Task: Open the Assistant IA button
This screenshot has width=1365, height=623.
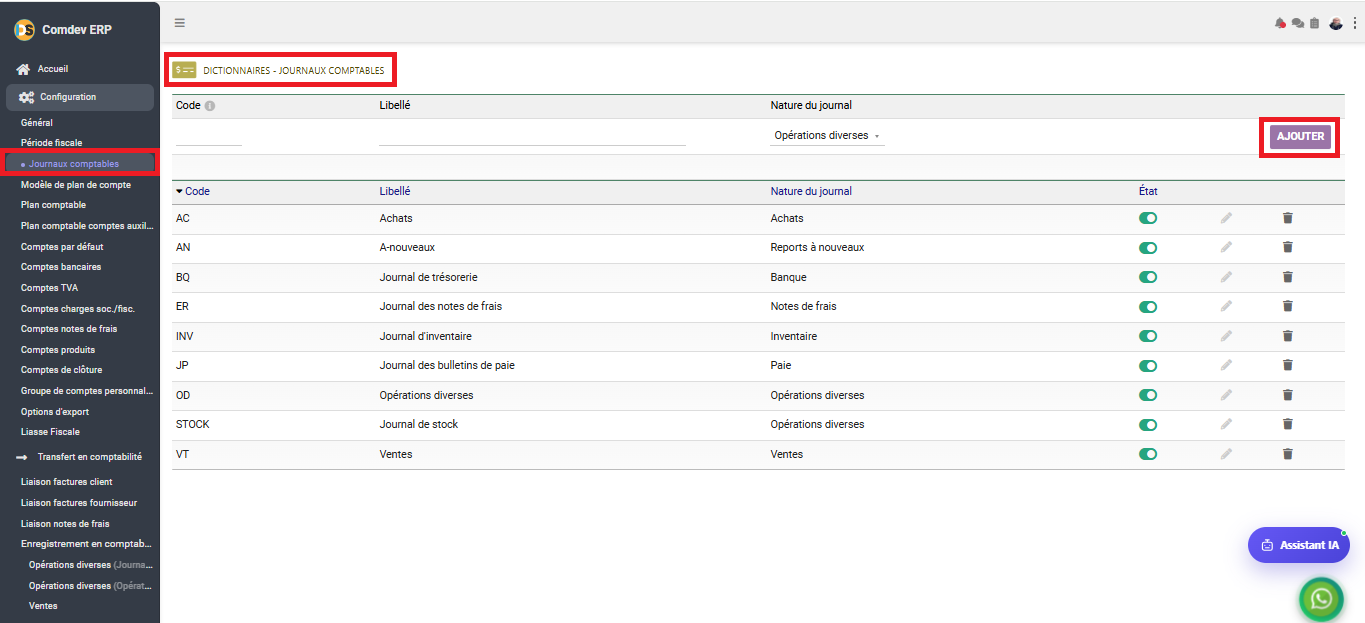Action: pyautogui.click(x=1299, y=545)
